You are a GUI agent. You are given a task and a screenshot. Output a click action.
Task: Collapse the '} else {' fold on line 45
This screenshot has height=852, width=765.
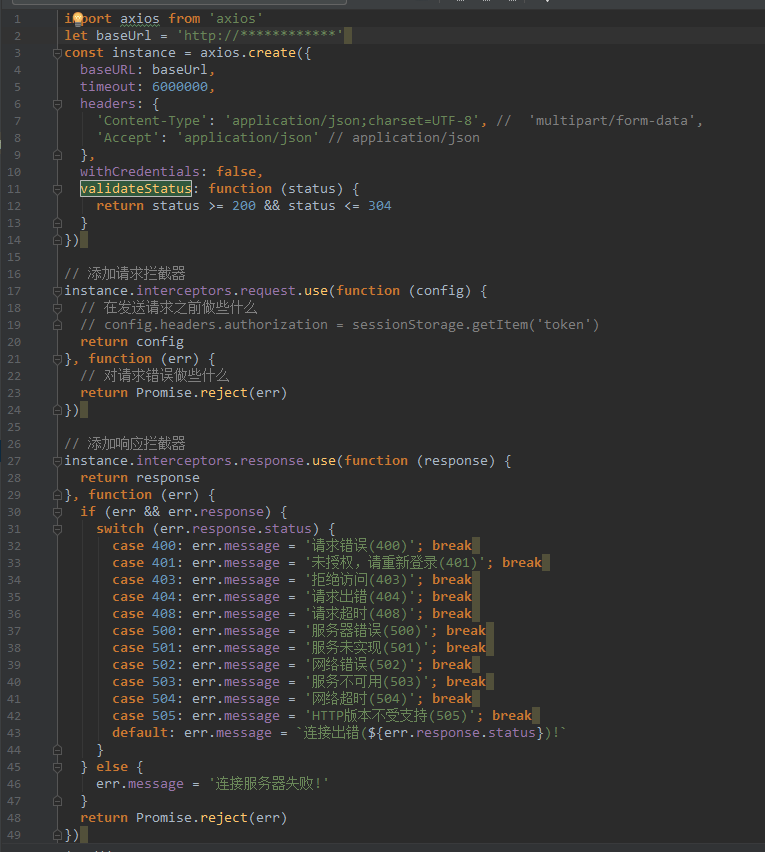pyautogui.click(x=57, y=767)
